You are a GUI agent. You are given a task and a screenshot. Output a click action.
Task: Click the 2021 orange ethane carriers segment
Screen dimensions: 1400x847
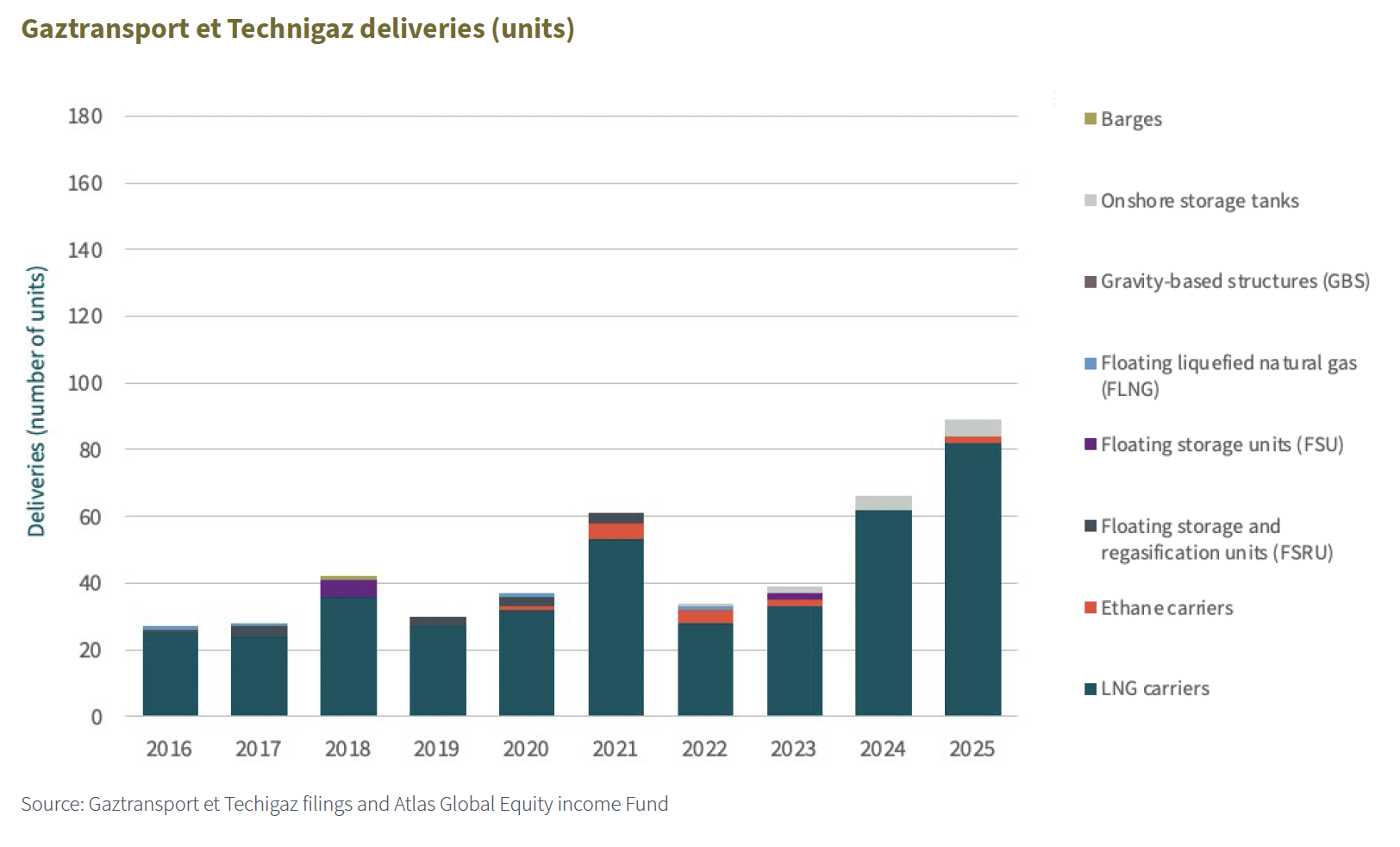616,530
